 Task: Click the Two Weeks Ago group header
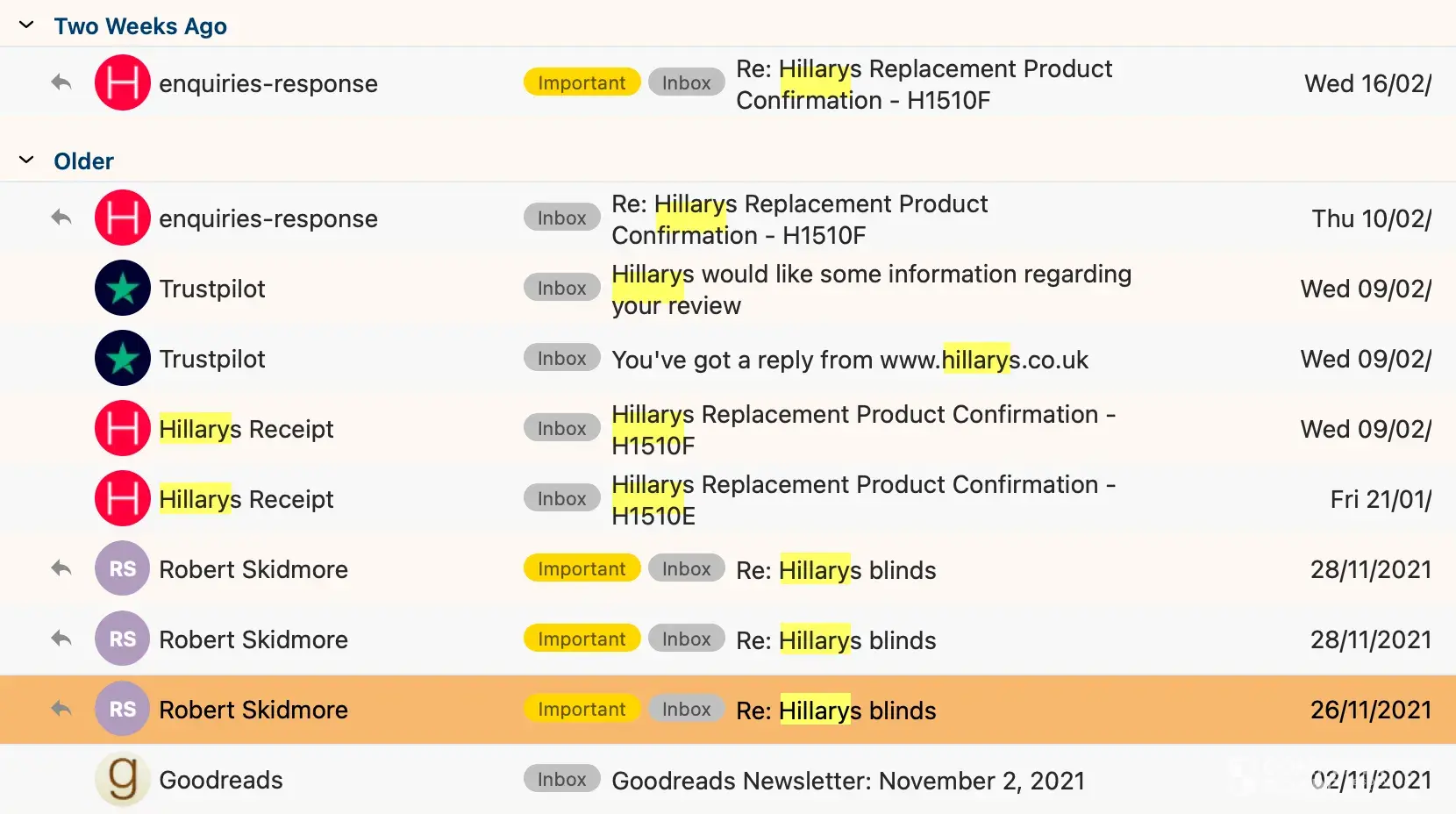(x=140, y=26)
